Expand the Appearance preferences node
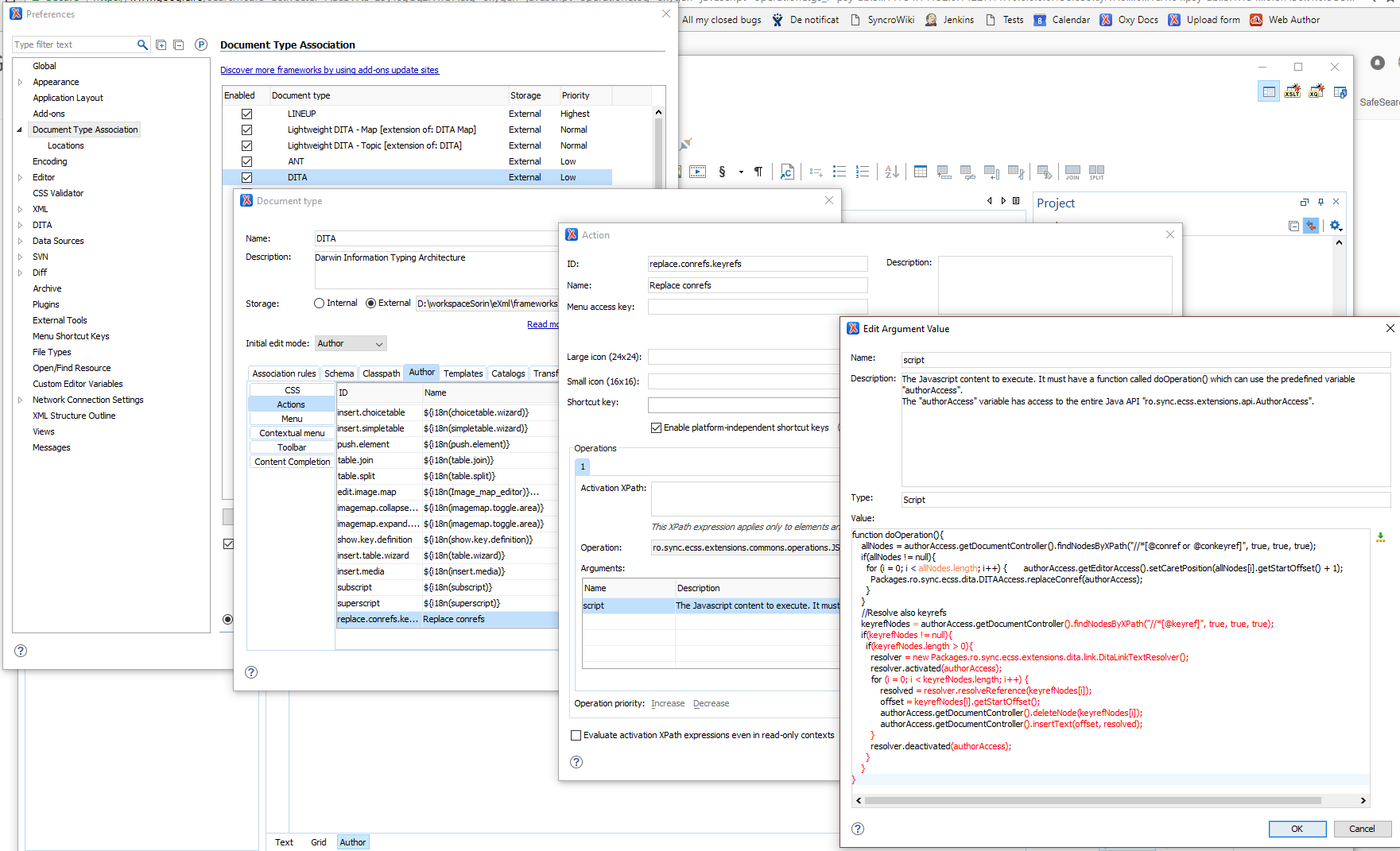1400x851 pixels. coord(20,82)
